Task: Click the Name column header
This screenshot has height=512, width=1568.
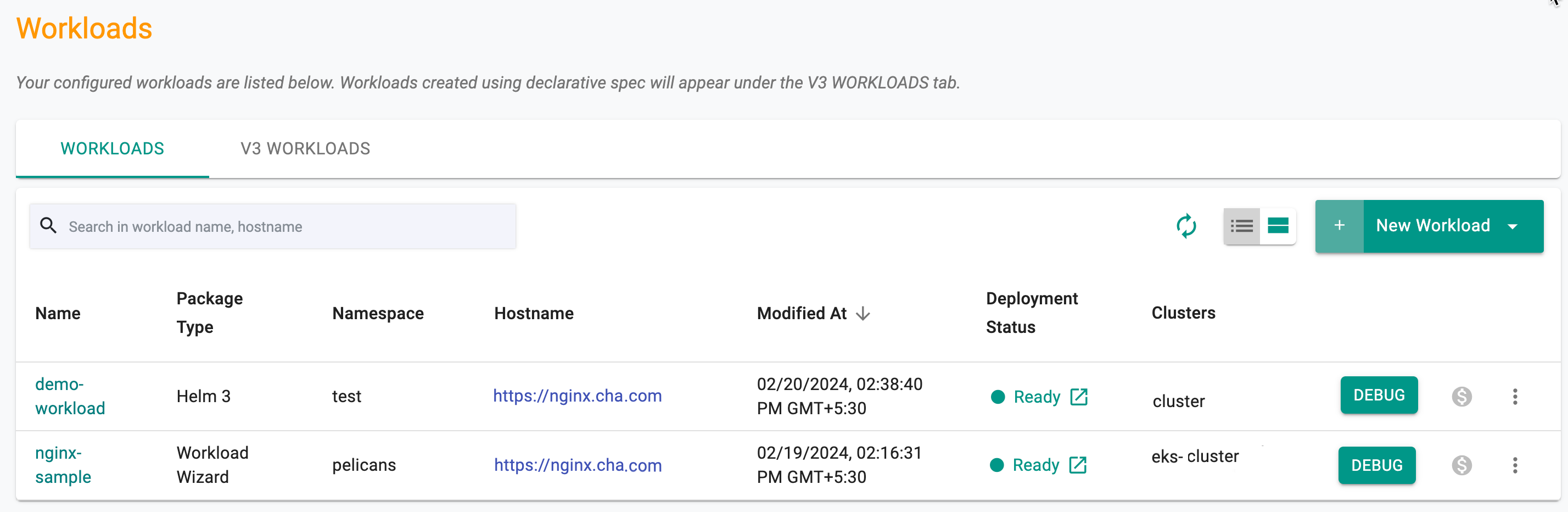Action: (58, 314)
